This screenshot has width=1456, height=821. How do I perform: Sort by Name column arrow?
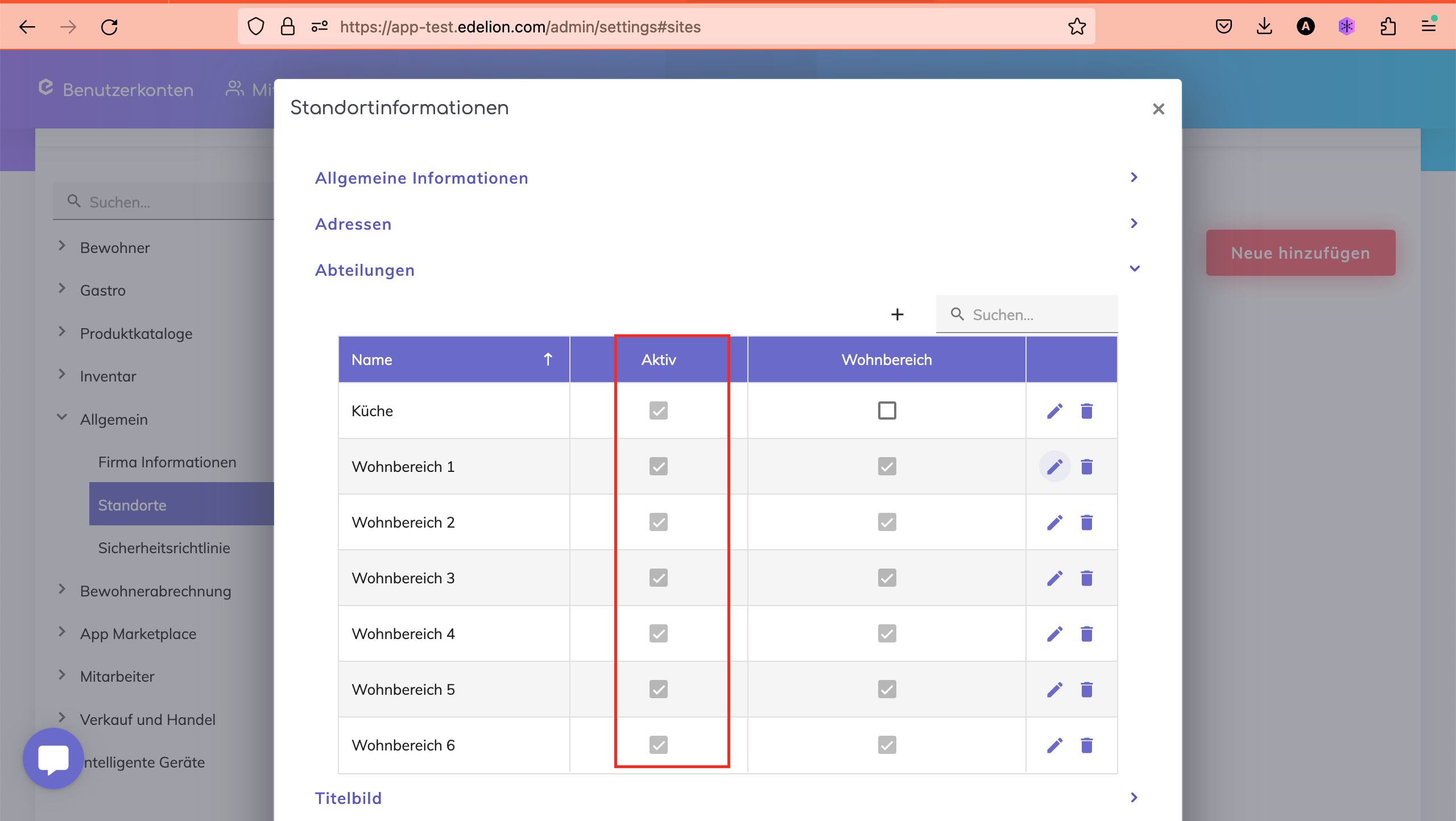(x=548, y=359)
